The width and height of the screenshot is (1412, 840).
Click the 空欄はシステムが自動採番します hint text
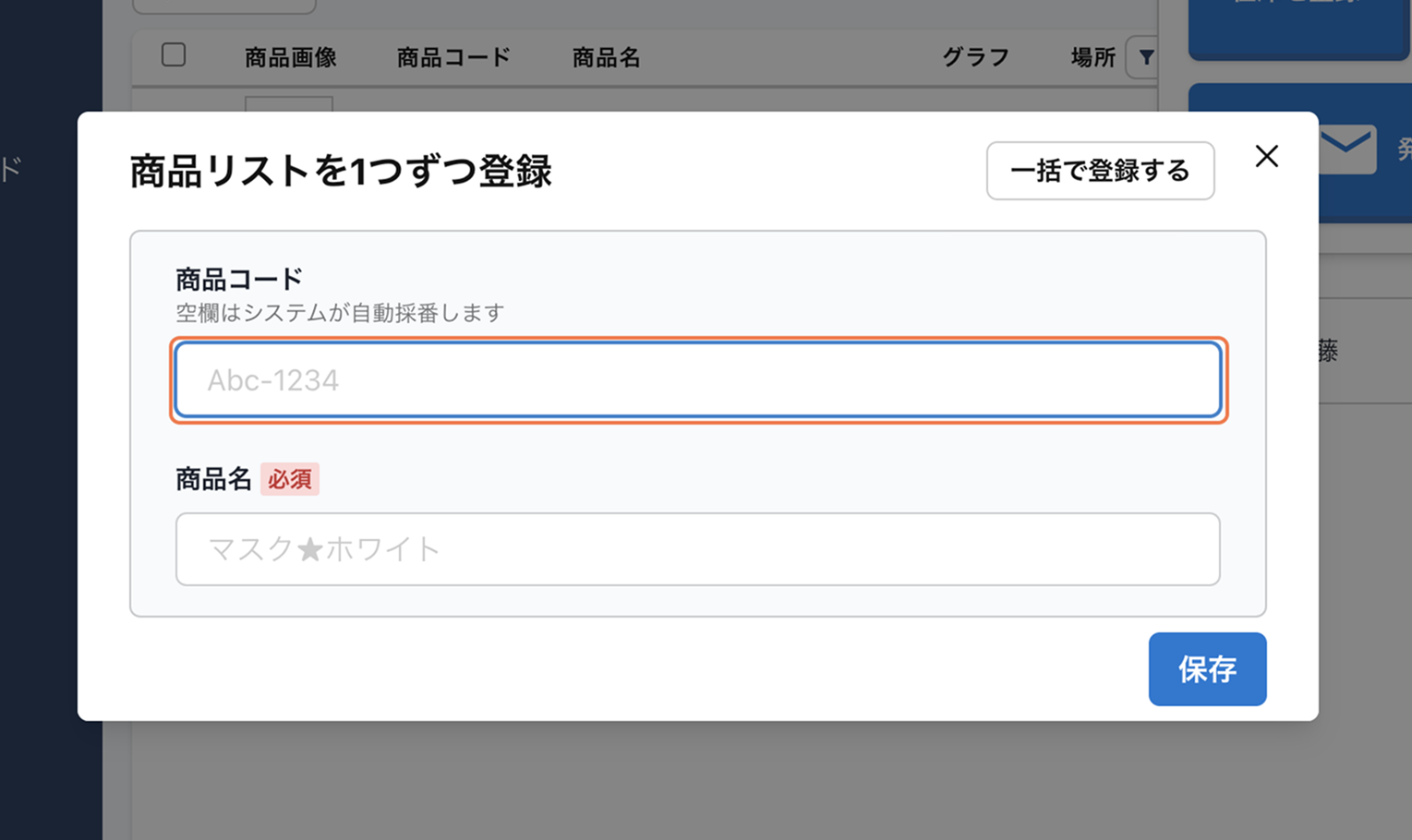[340, 313]
